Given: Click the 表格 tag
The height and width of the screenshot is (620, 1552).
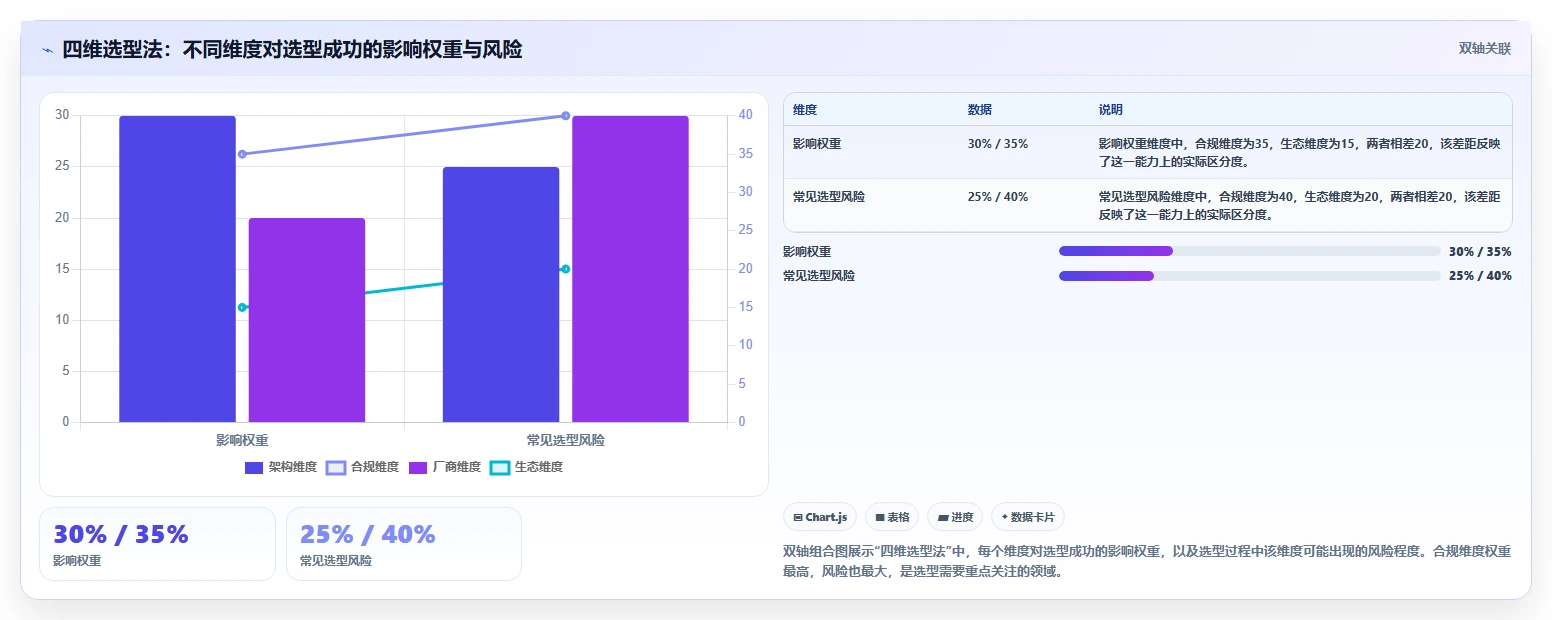Looking at the screenshot, I should coord(892,517).
